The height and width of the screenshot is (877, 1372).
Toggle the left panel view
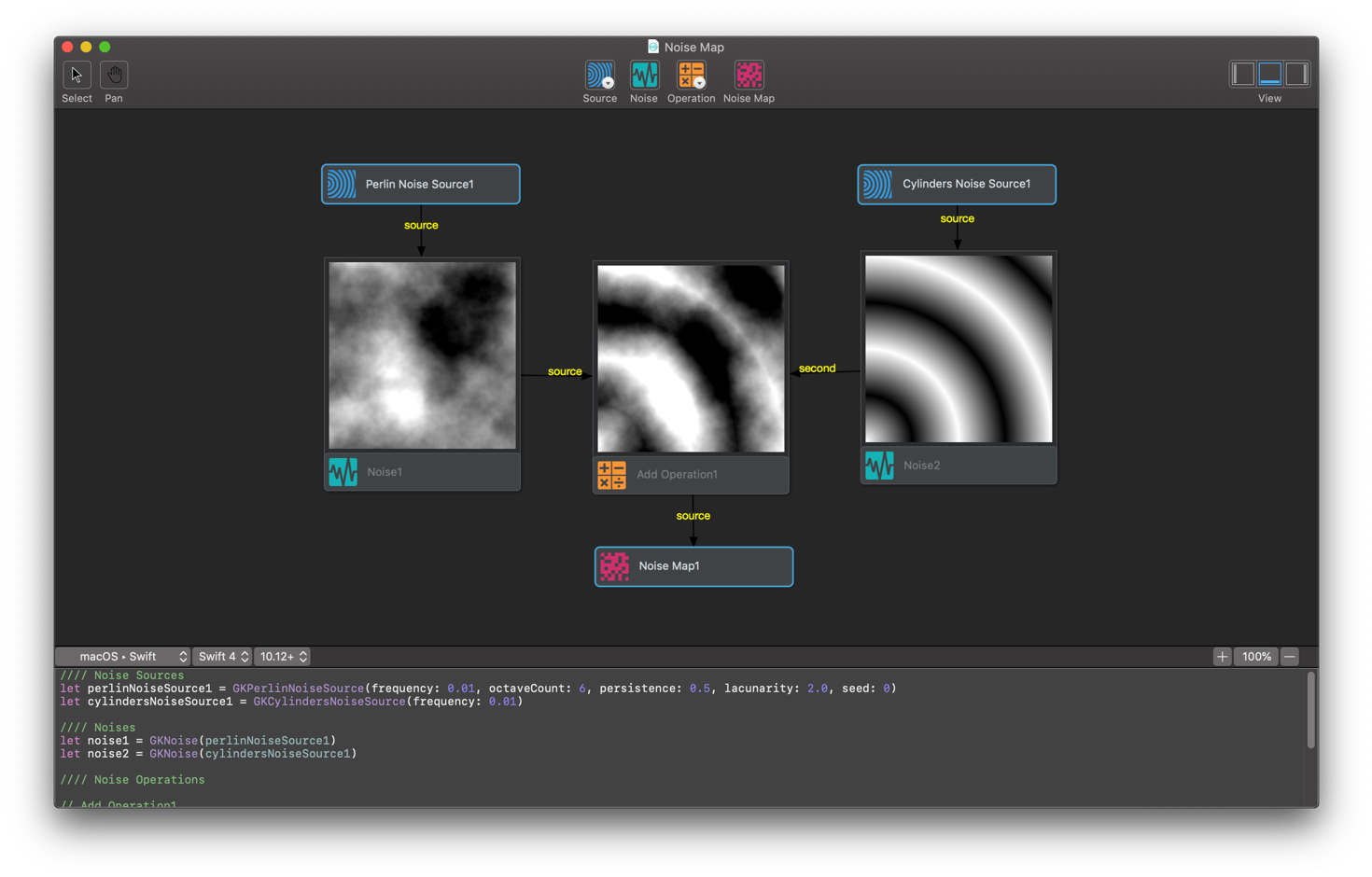1242,74
